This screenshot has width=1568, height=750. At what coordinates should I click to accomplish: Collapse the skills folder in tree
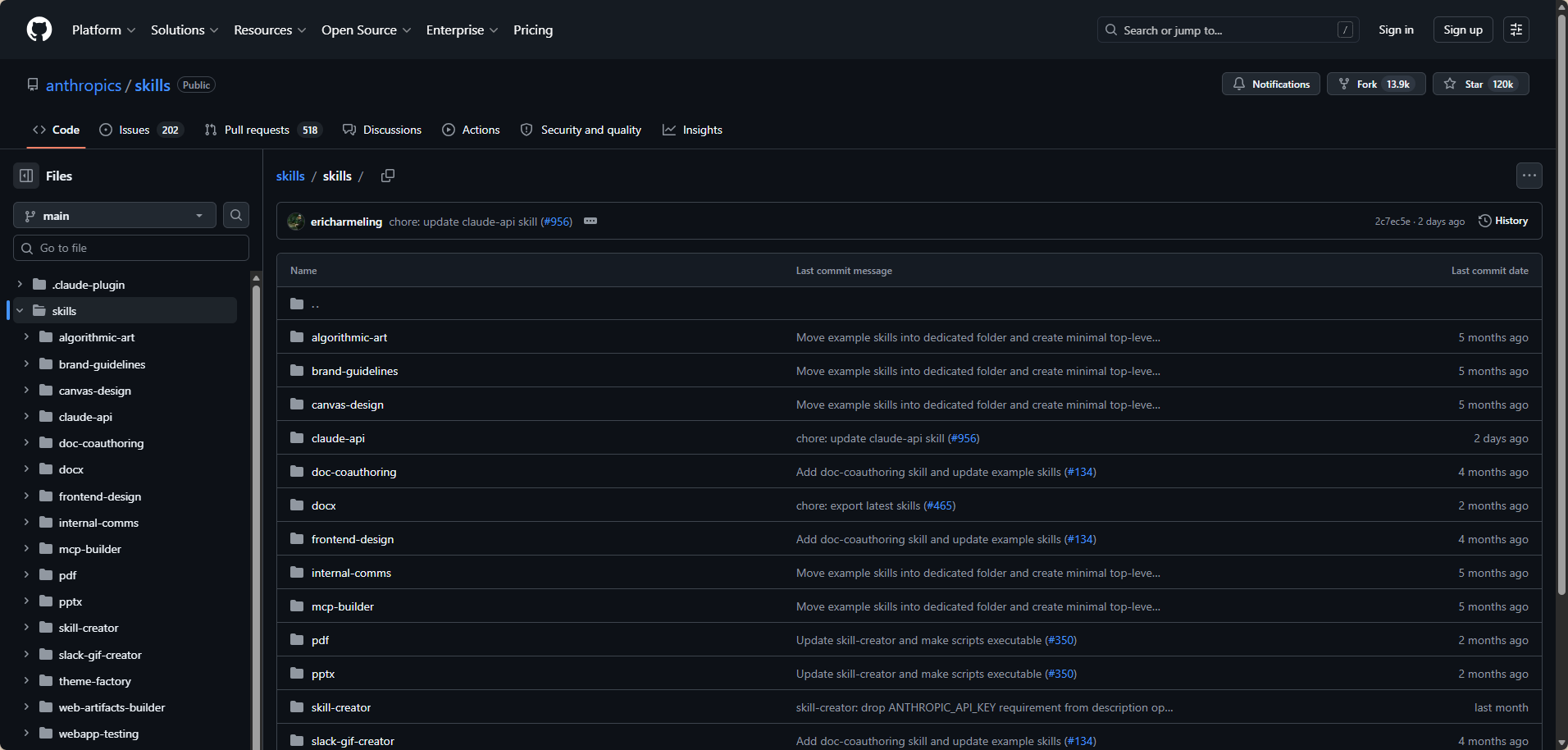pos(20,311)
